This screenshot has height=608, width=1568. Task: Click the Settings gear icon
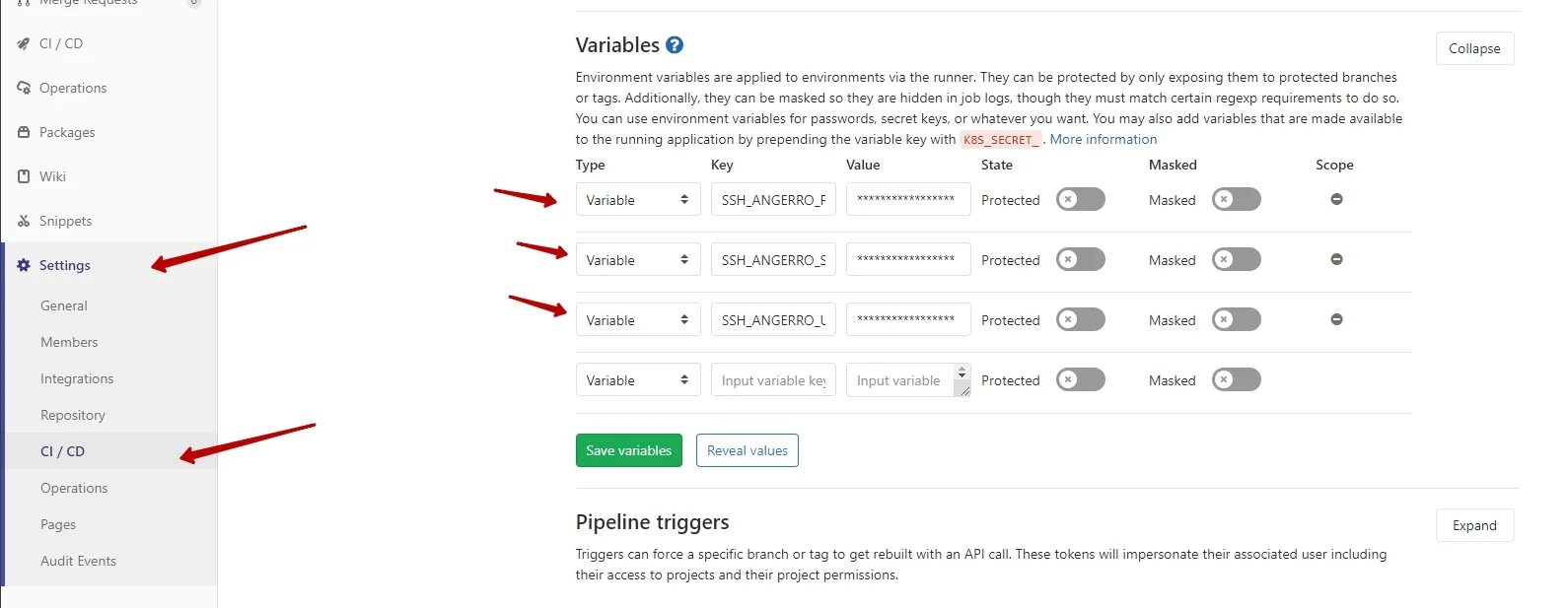coord(24,265)
